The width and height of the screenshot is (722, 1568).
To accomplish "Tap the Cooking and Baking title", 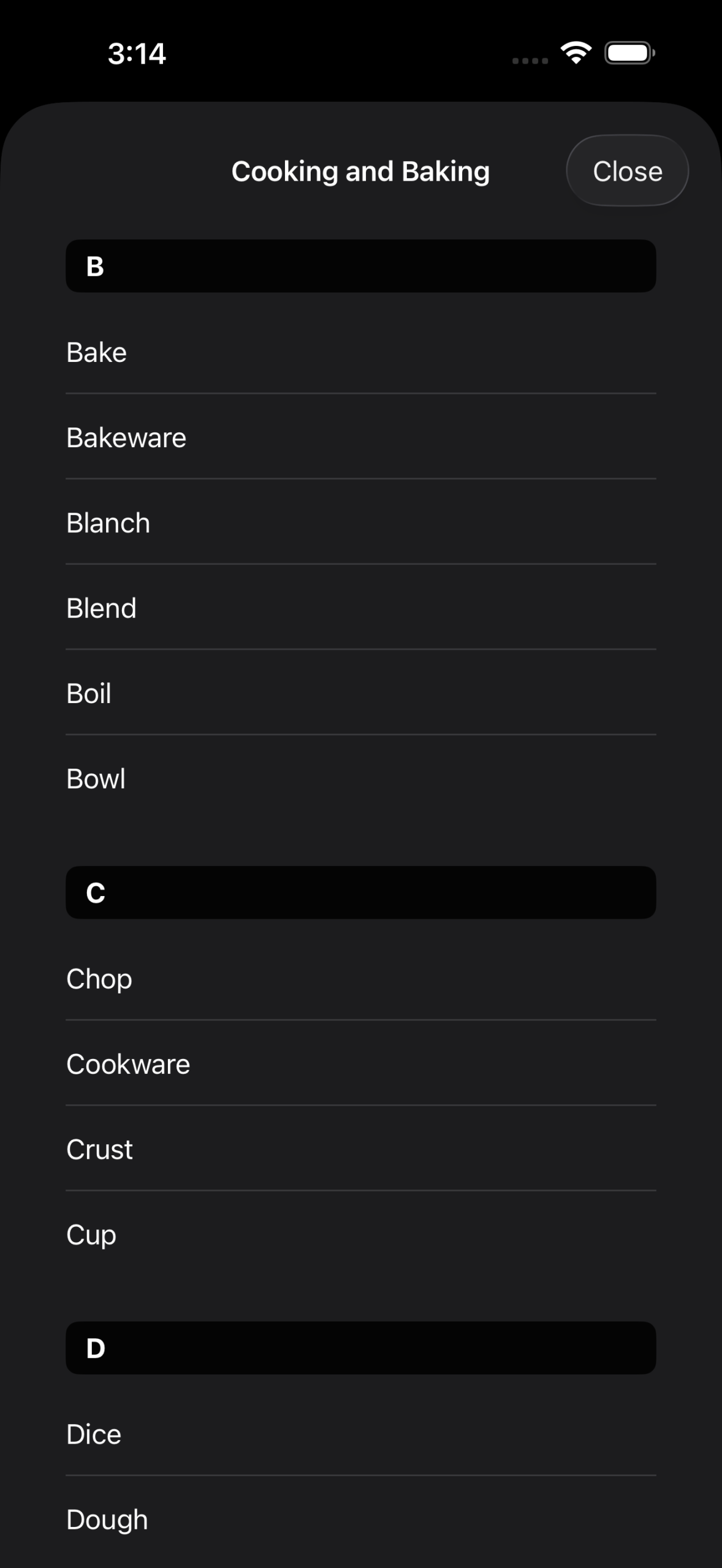I will tap(360, 171).
